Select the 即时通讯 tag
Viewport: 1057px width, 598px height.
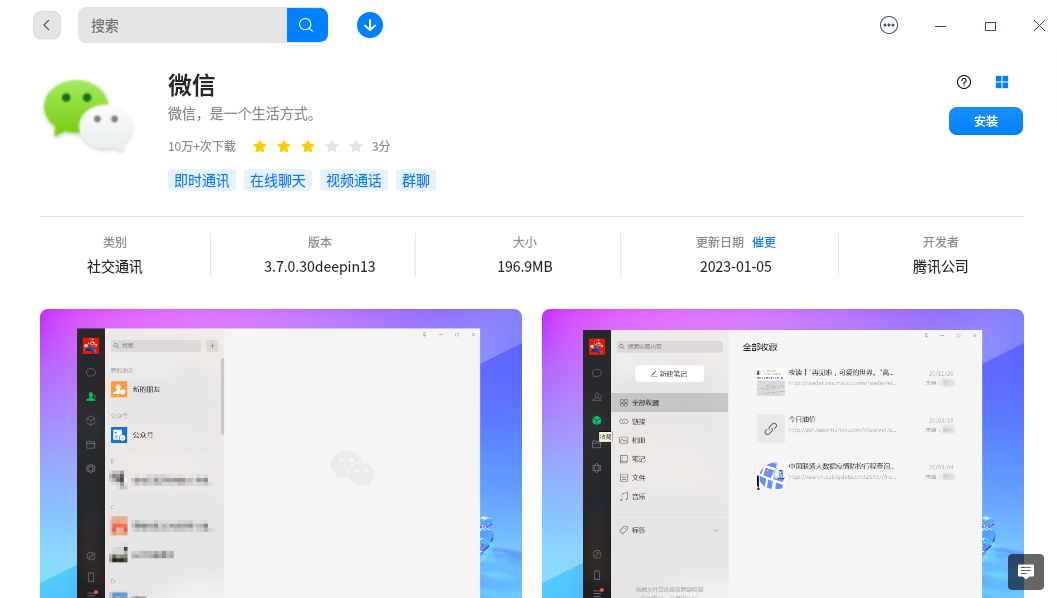(x=201, y=180)
